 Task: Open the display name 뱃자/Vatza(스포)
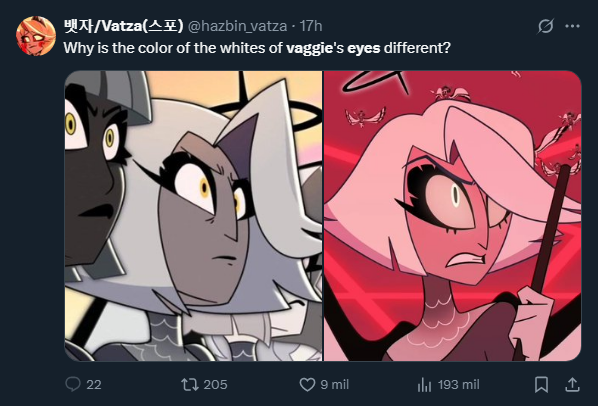tap(123, 26)
